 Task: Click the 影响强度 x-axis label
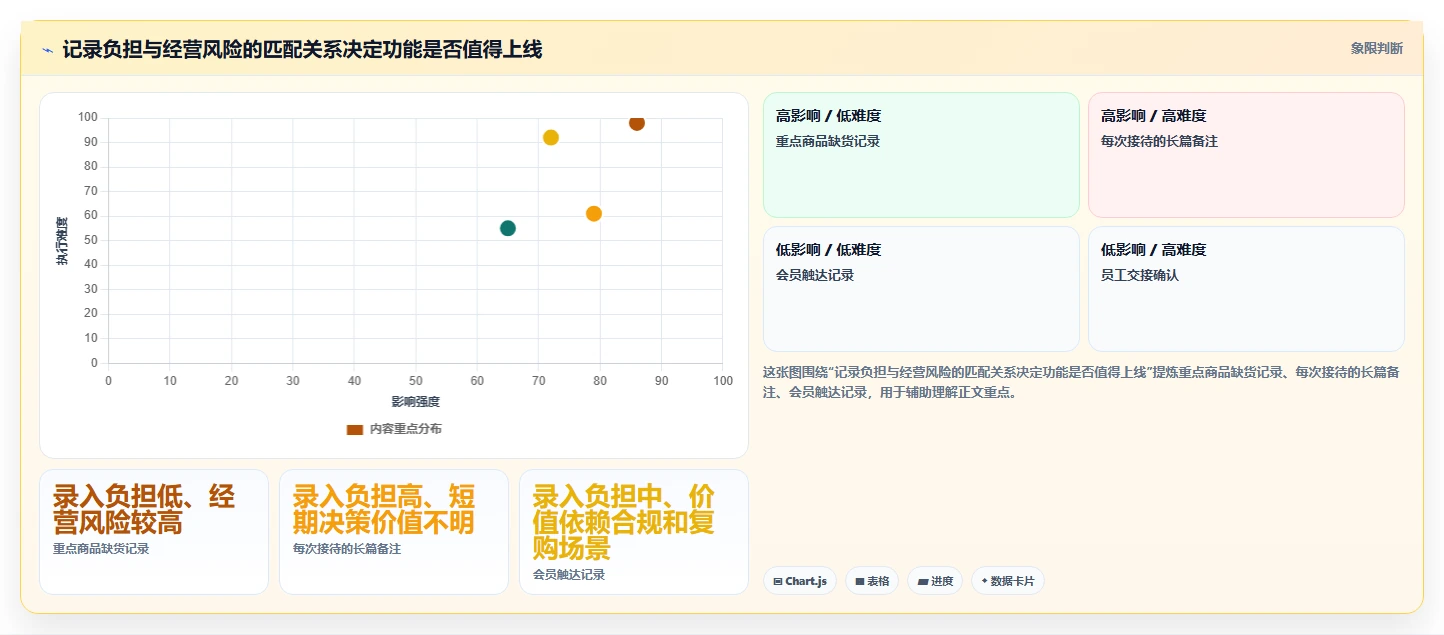click(416, 402)
